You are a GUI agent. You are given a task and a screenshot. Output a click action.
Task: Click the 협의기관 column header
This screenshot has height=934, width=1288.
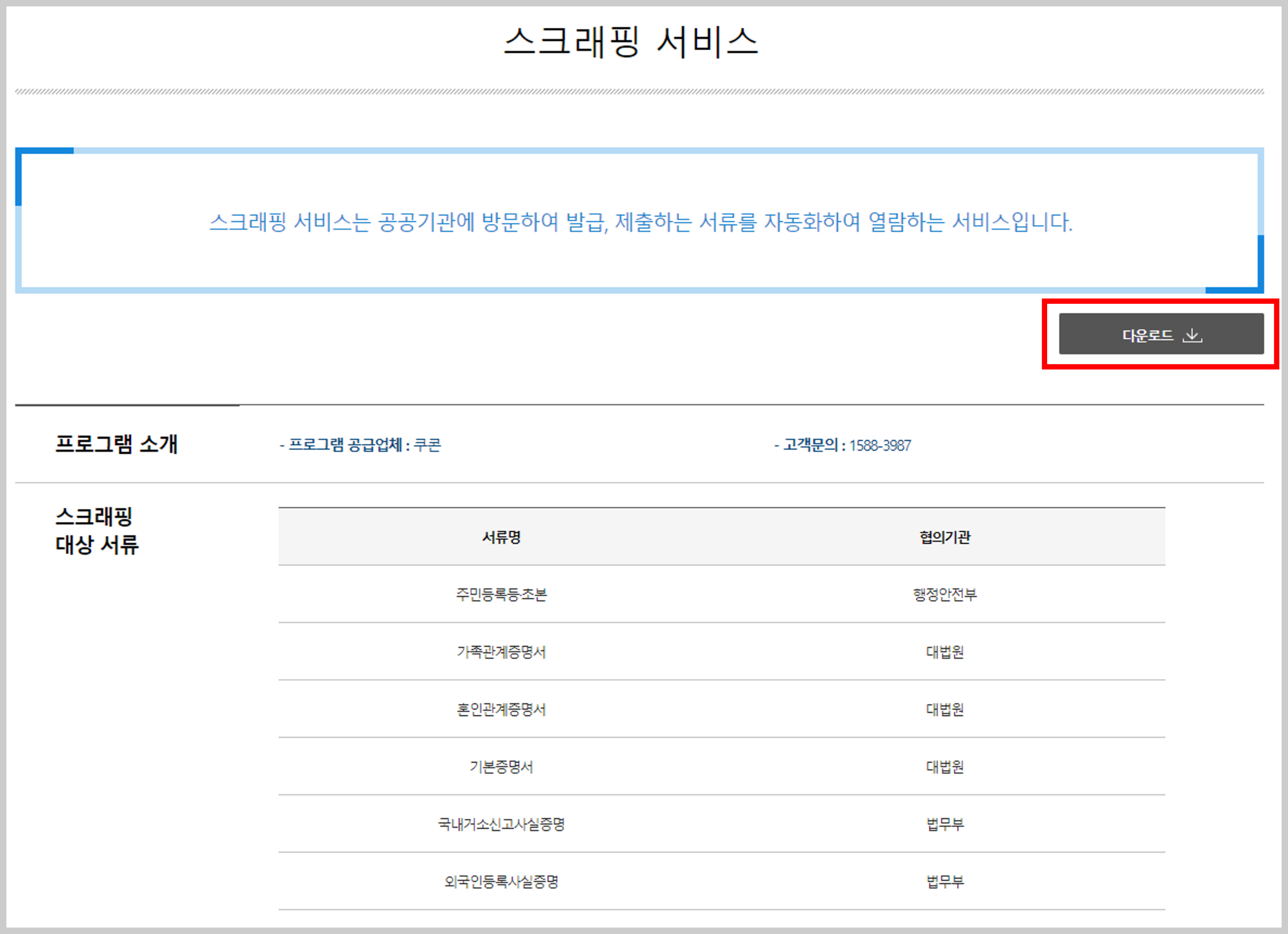pos(945,537)
